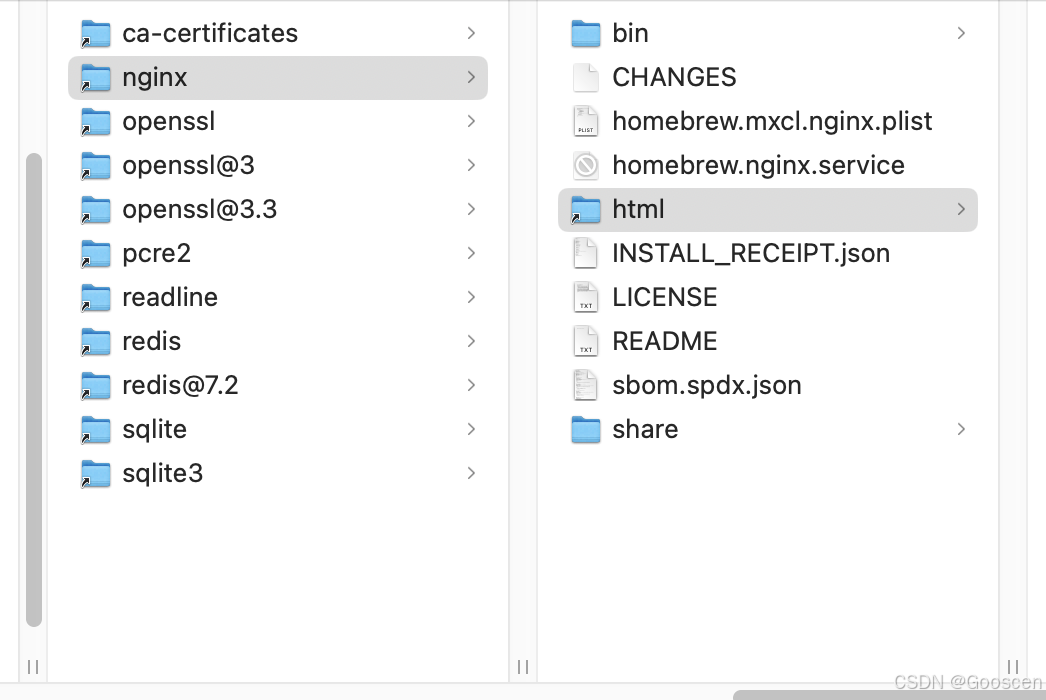
Task: Select the README file
Action: [x=664, y=341]
